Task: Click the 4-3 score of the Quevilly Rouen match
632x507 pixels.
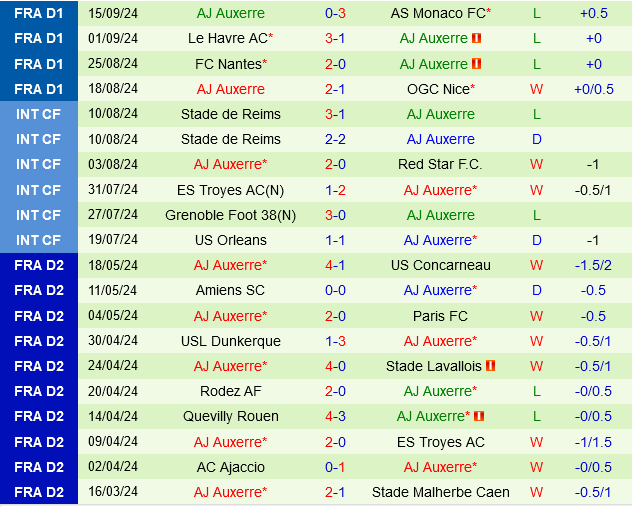Action: click(335, 416)
